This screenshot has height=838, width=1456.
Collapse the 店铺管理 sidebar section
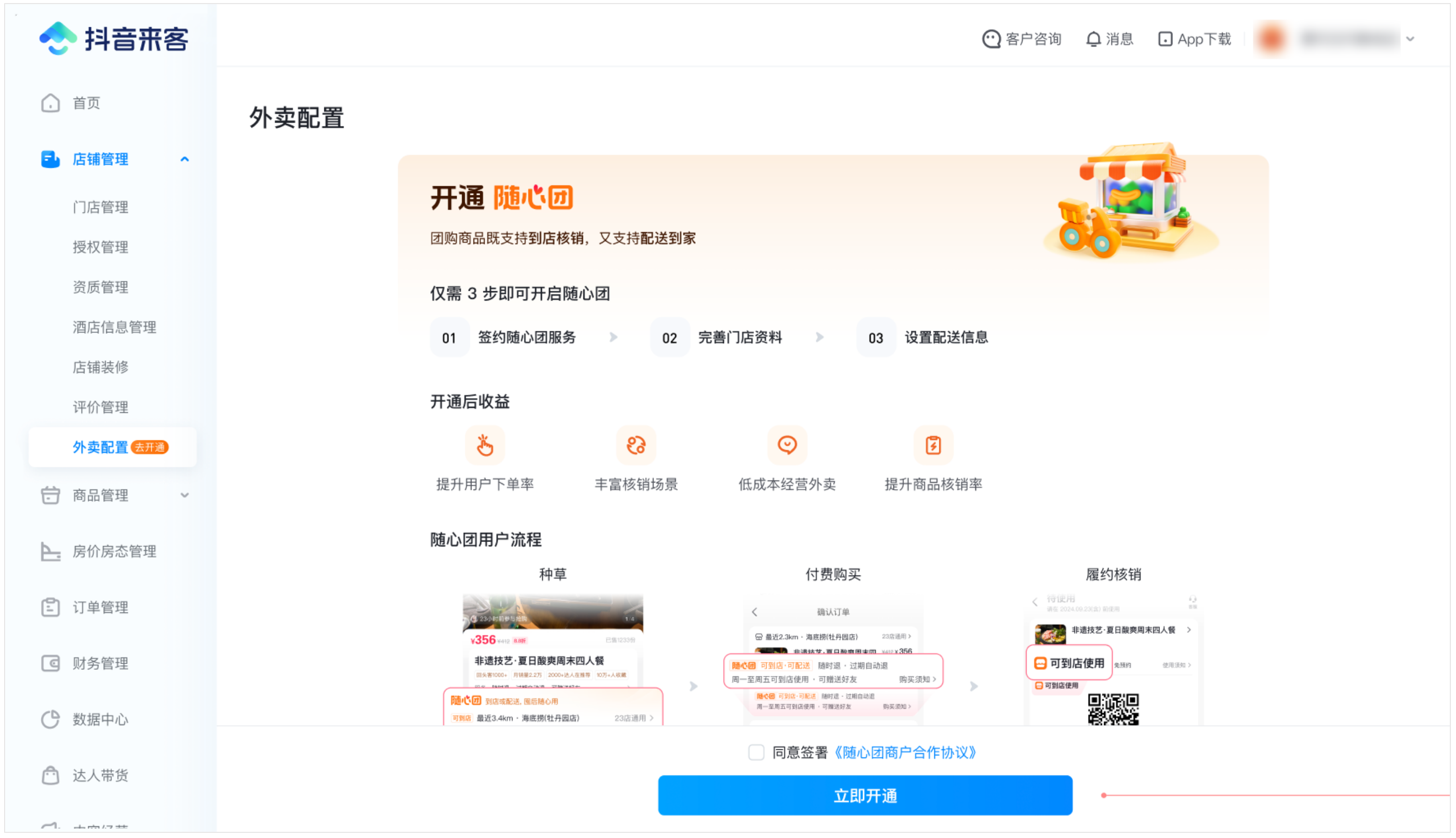[x=185, y=159]
